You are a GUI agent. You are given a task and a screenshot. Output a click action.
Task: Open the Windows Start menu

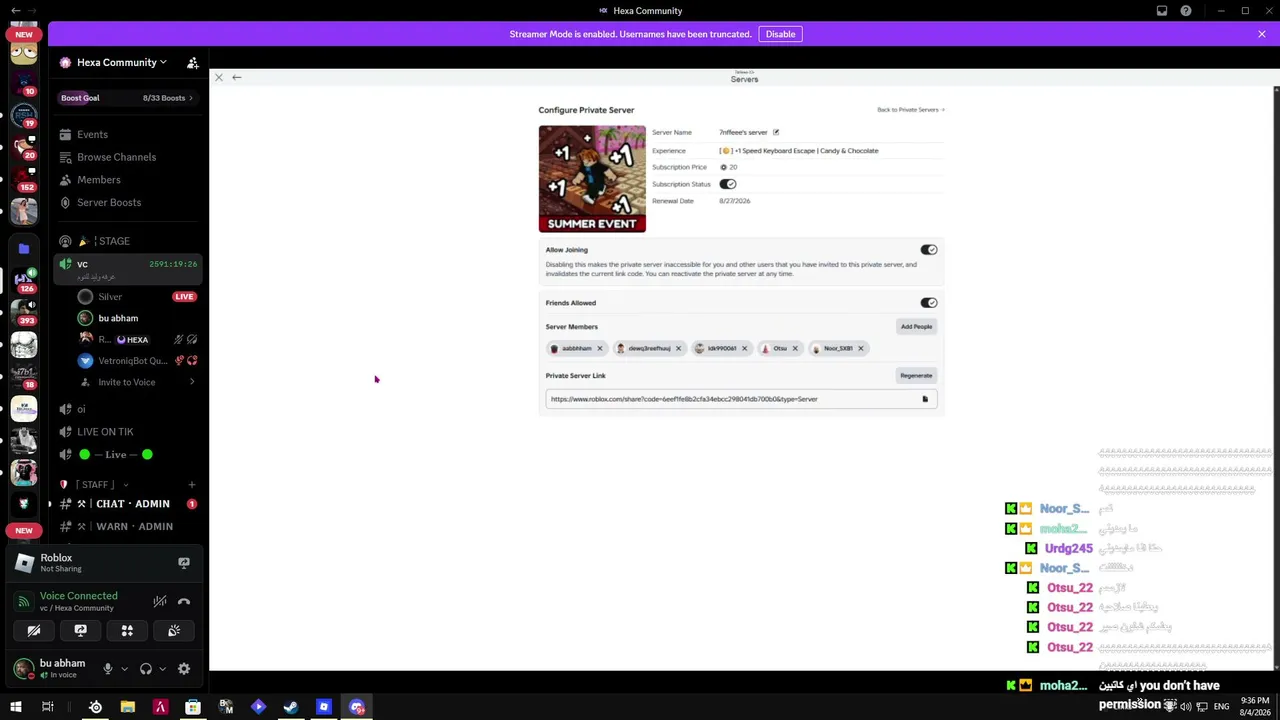click(x=16, y=707)
